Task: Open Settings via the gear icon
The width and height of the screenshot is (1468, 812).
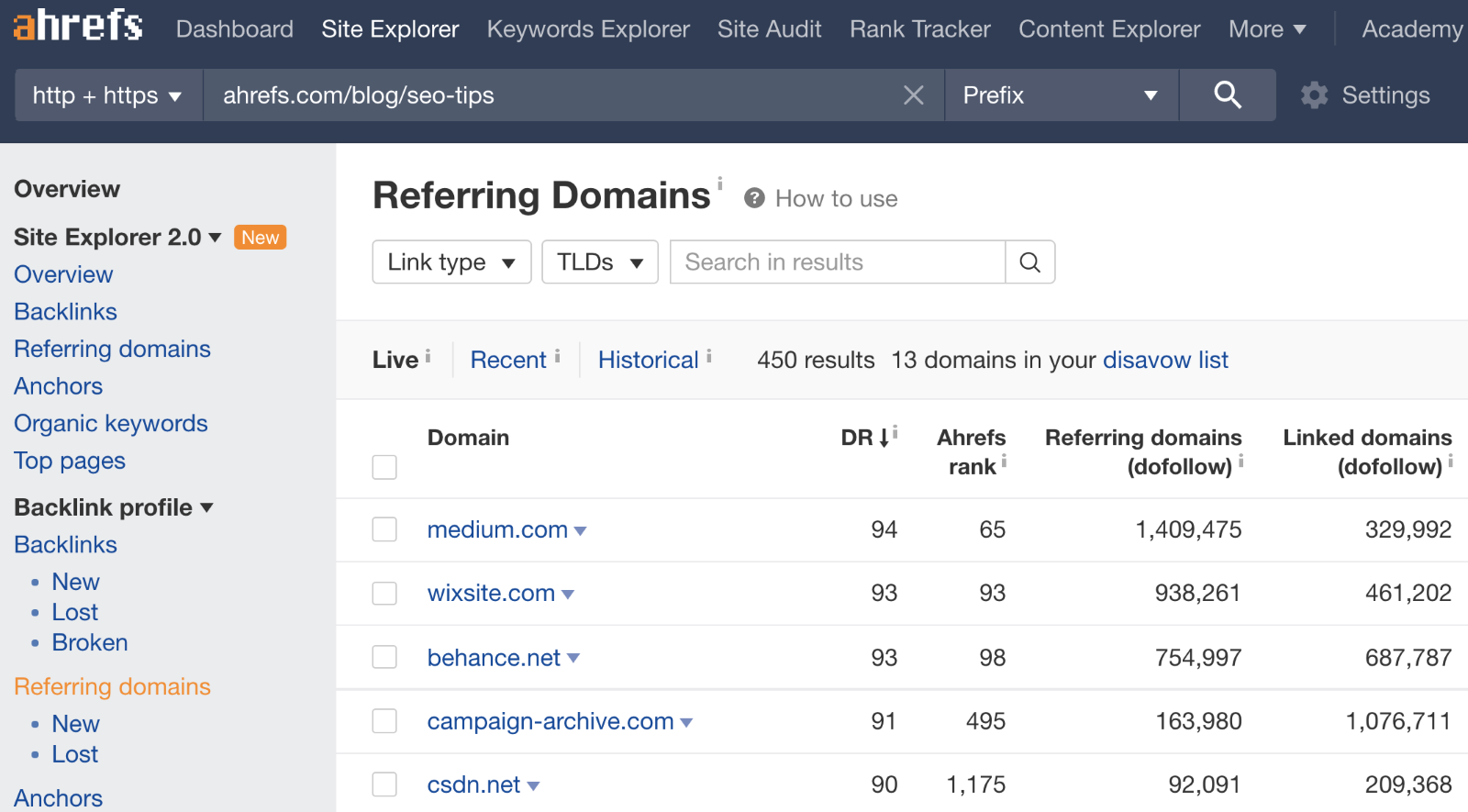Action: (x=1315, y=95)
